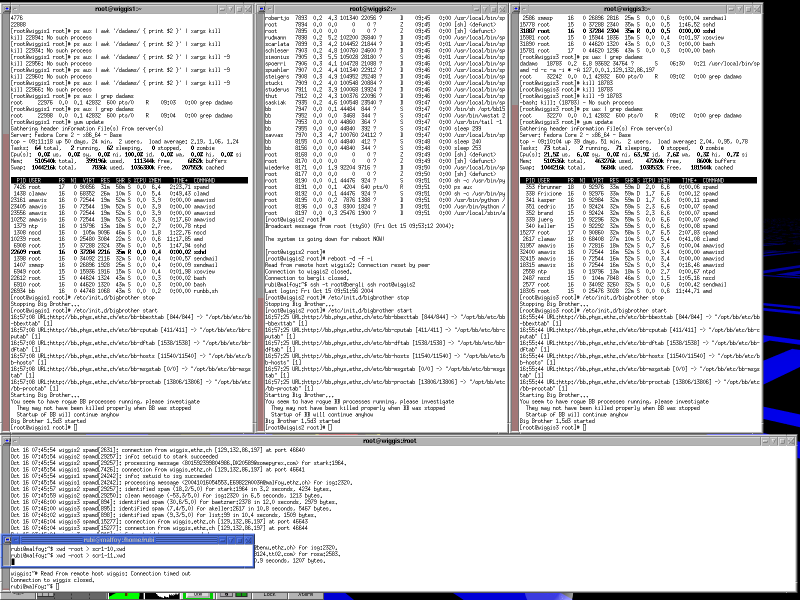
Task: Maximize the root@wiggis:/root log window
Action: tap(782, 441)
